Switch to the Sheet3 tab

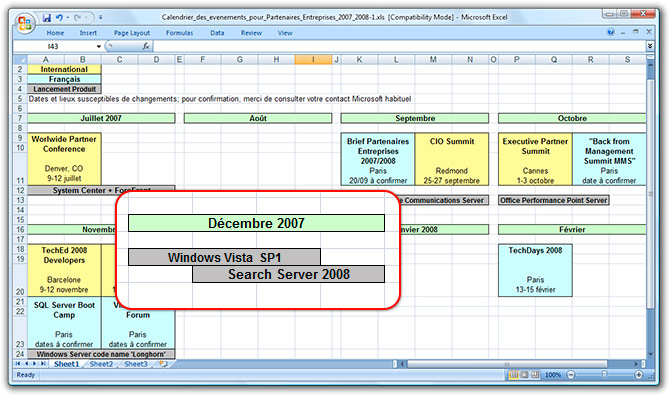[x=135, y=364]
